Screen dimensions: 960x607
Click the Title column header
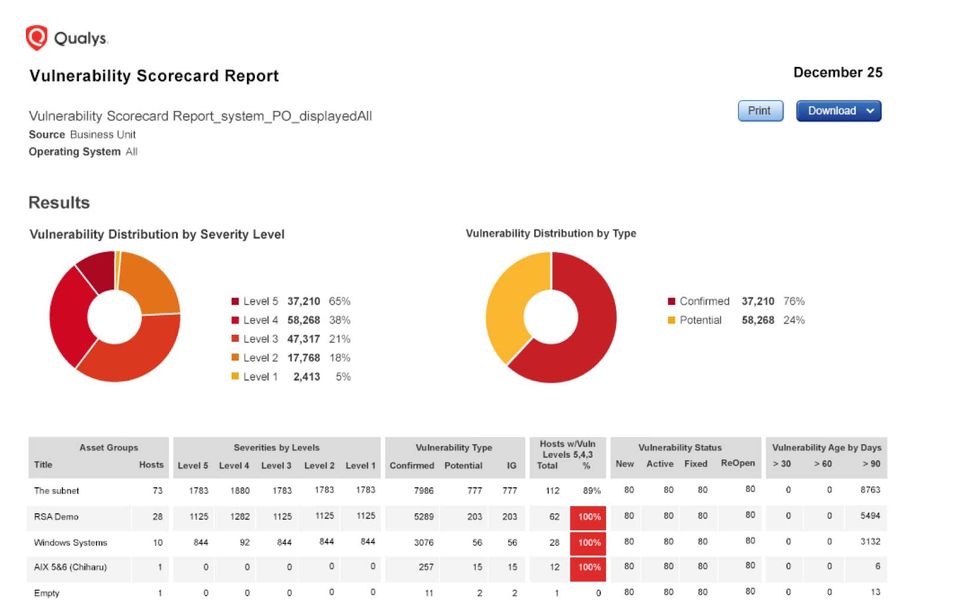(x=43, y=465)
